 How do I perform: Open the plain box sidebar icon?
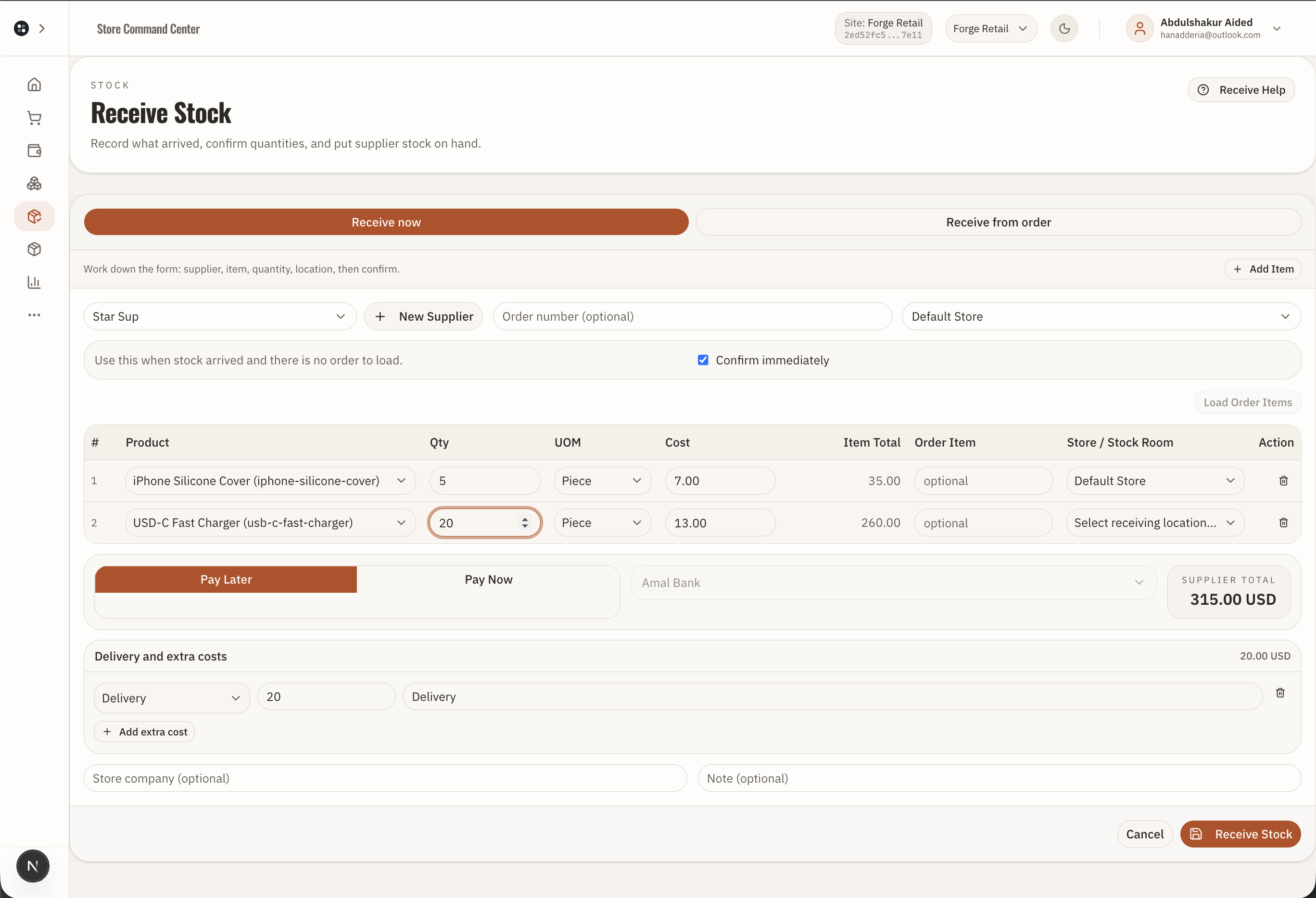pos(34,249)
